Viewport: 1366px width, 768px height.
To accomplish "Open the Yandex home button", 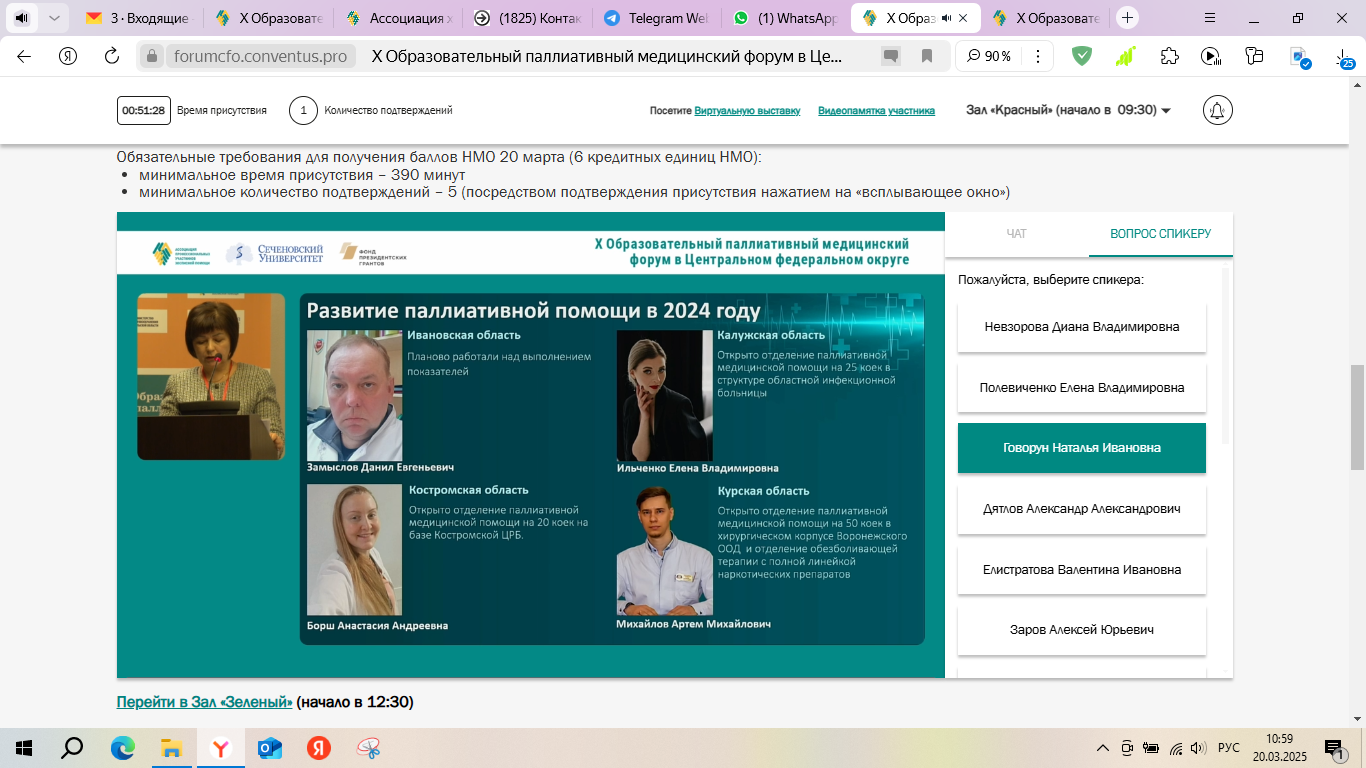I will pos(68,56).
